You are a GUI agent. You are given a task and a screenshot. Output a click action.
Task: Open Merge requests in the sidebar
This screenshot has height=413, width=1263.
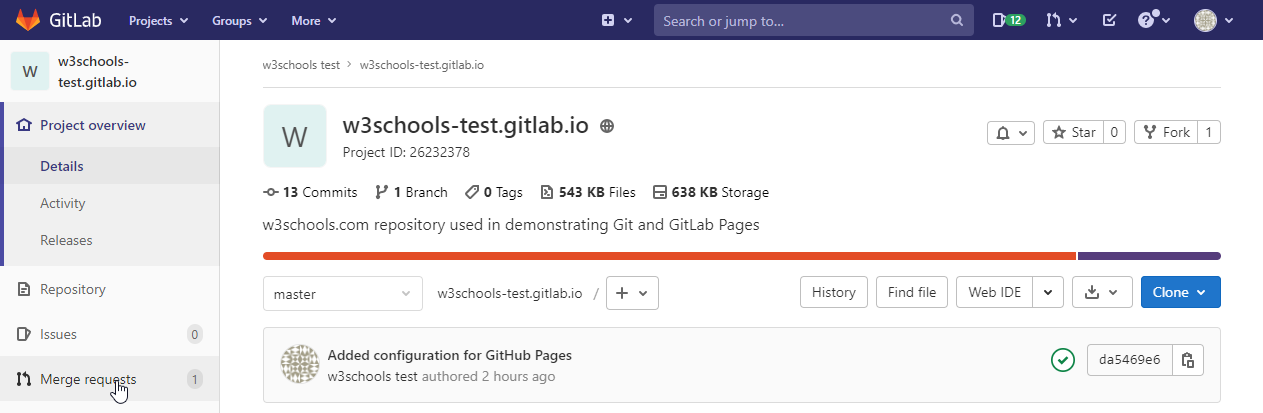click(x=88, y=379)
